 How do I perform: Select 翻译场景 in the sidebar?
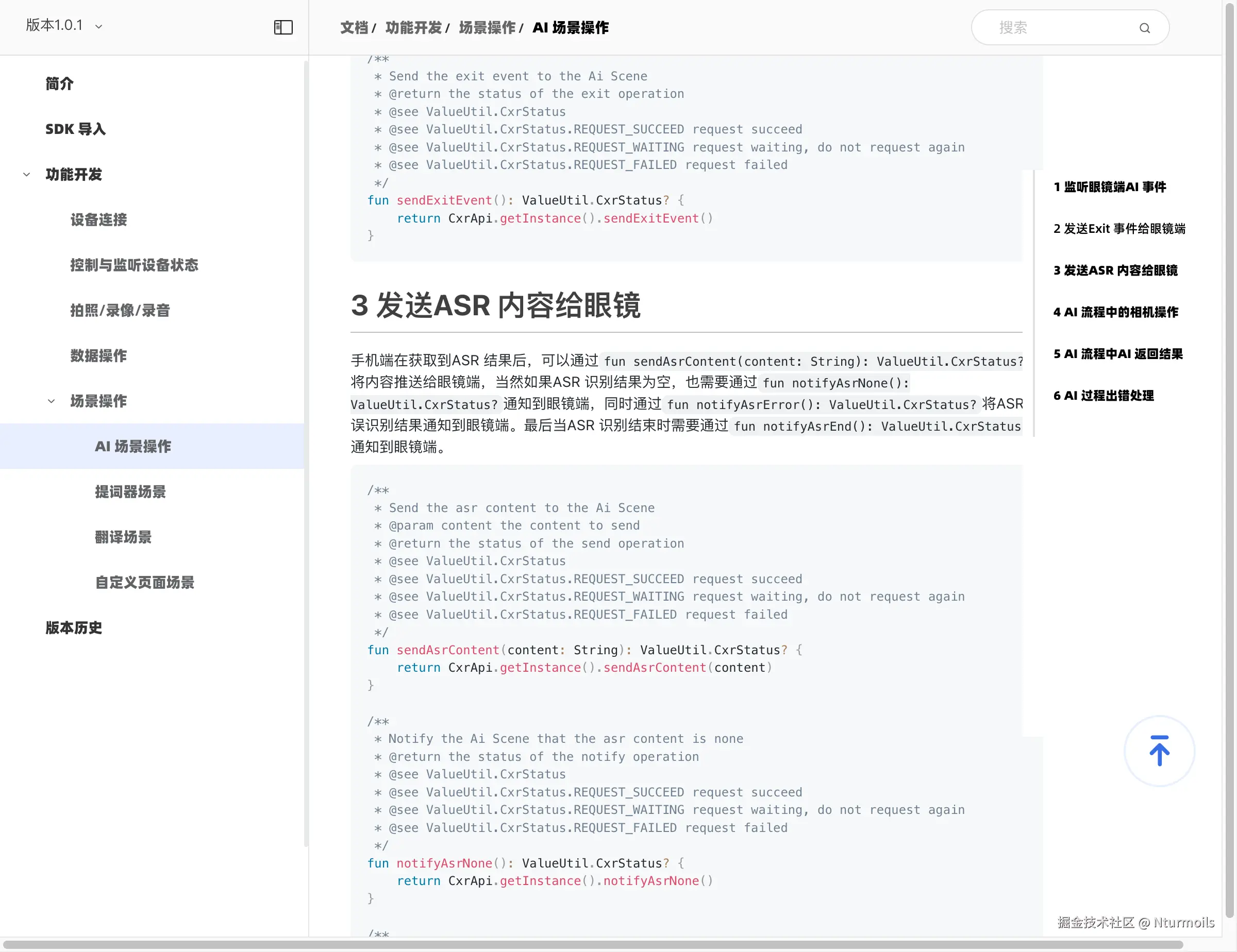click(x=124, y=537)
